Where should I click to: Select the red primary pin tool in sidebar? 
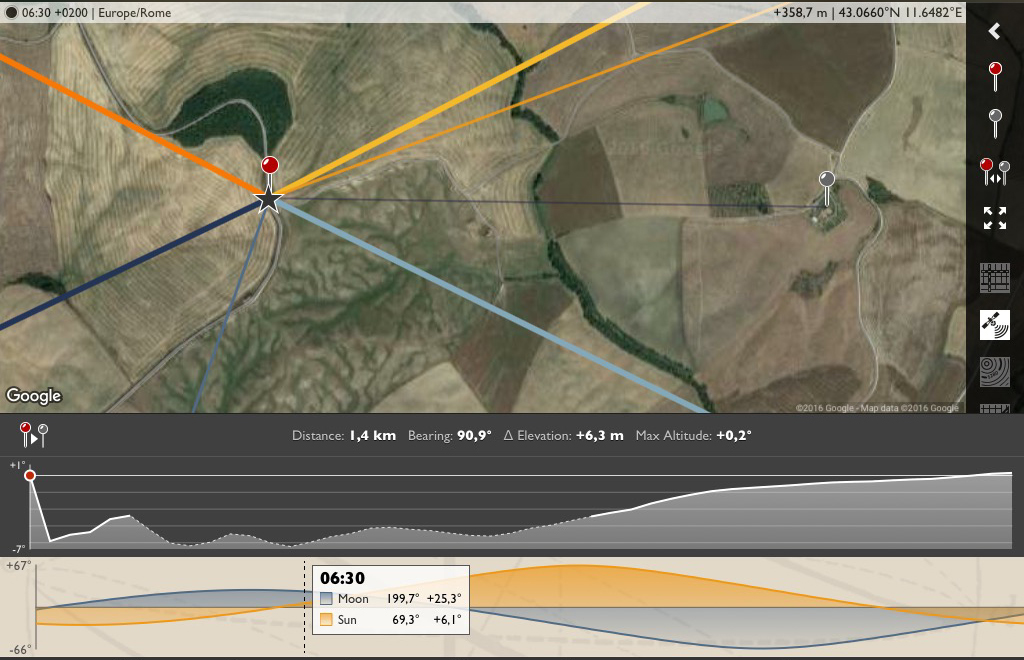tap(995, 76)
